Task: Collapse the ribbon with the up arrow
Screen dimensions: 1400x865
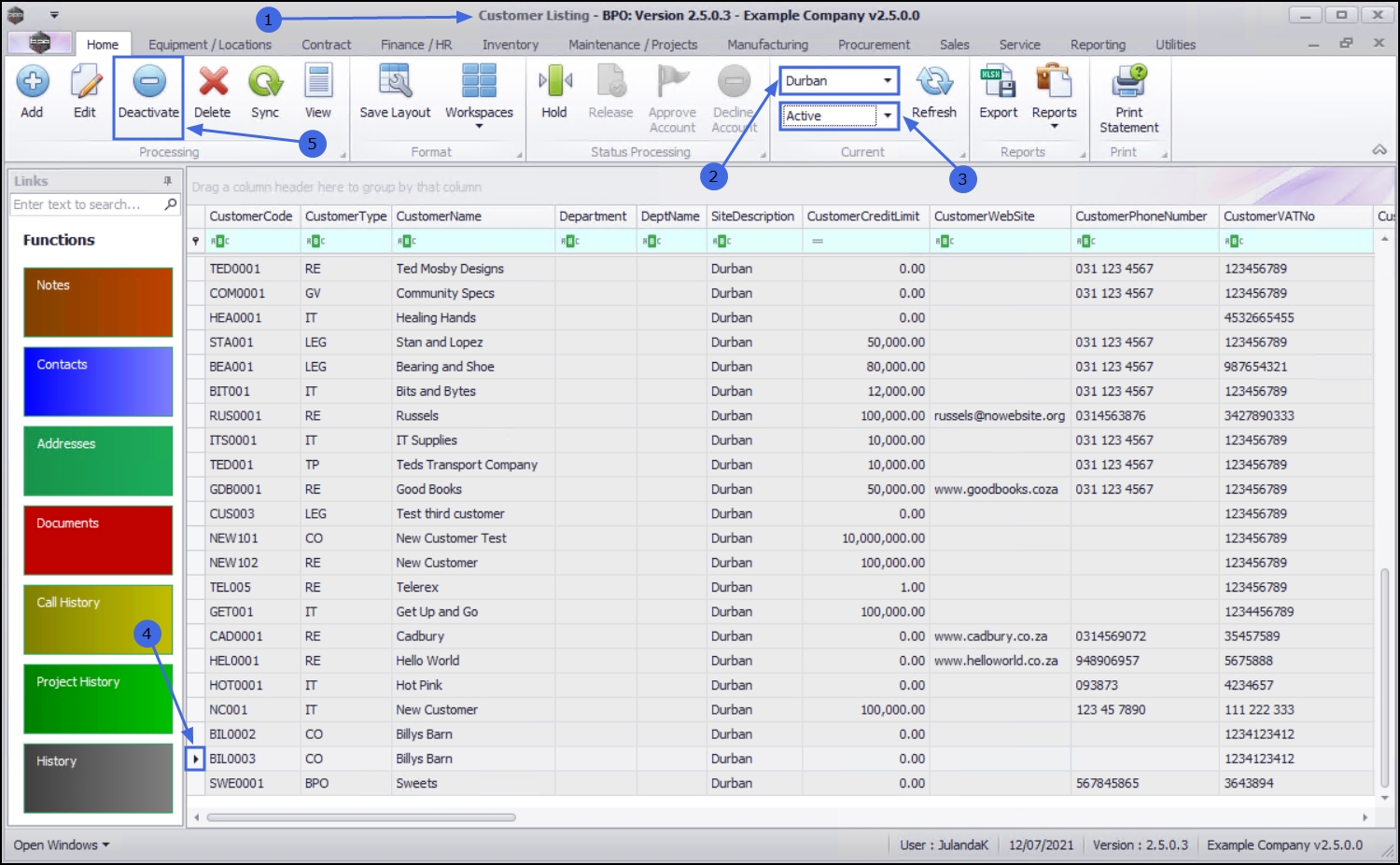Action: (1379, 150)
